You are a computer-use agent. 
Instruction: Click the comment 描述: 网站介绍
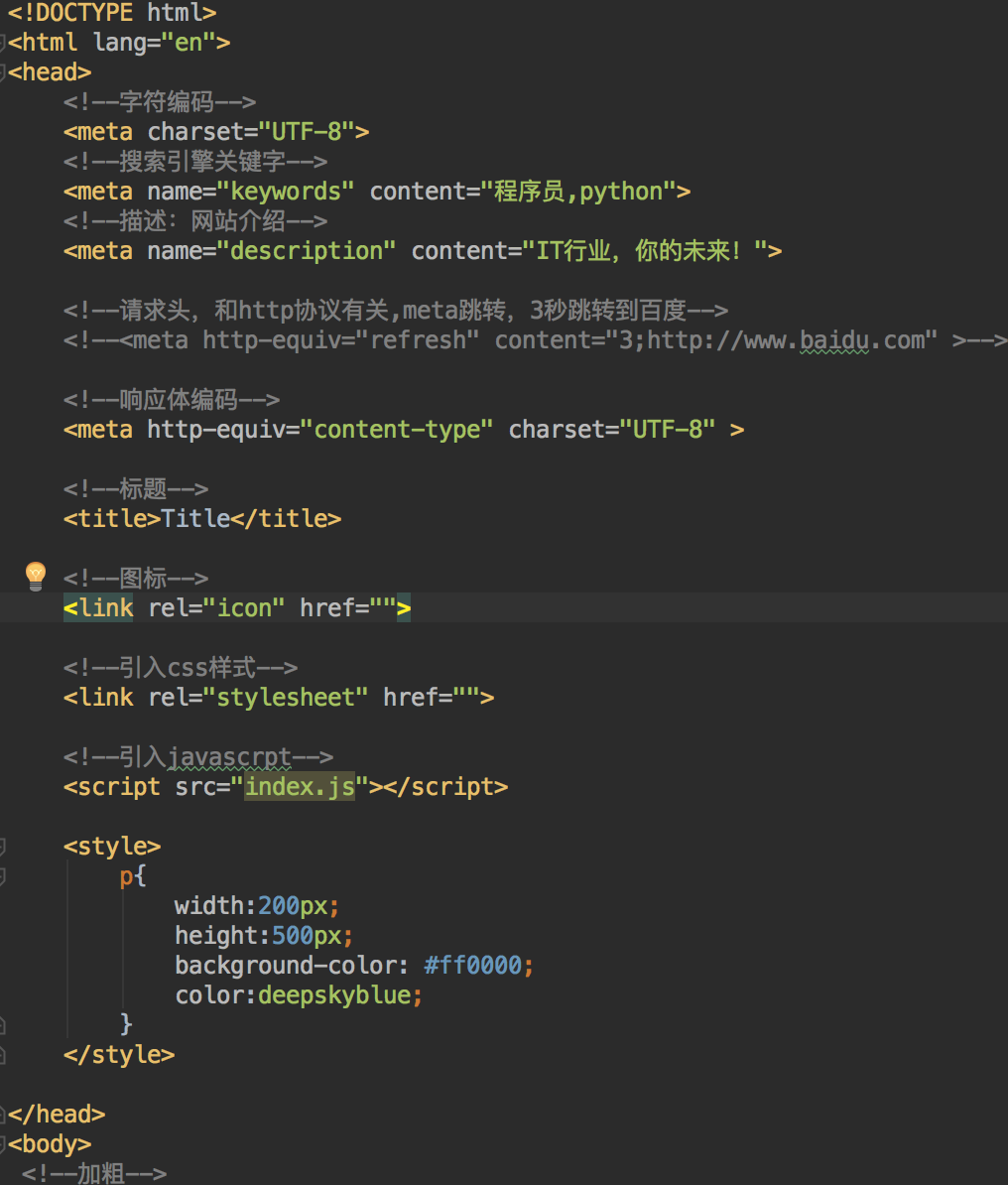click(x=194, y=221)
